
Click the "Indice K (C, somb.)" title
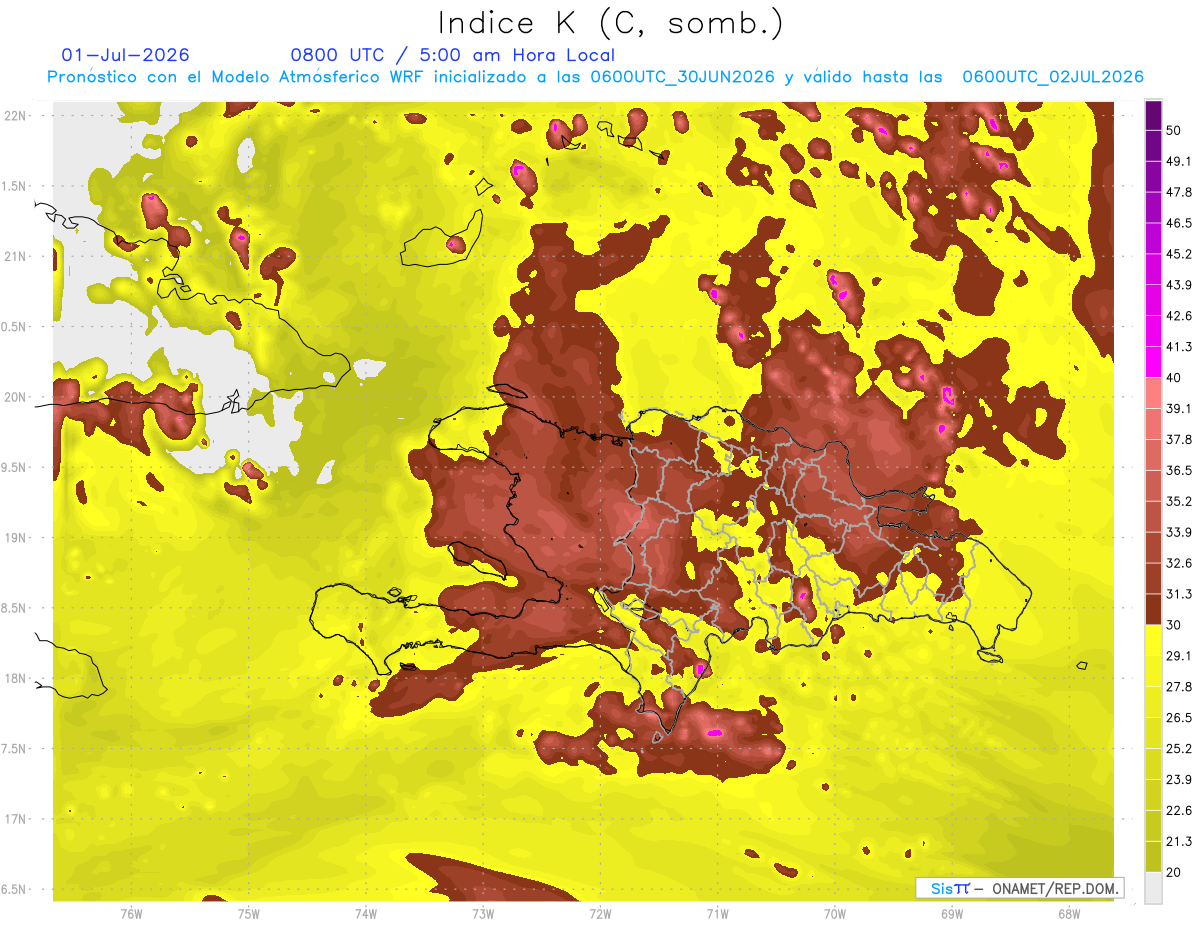pyautogui.click(x=610, y=23)
